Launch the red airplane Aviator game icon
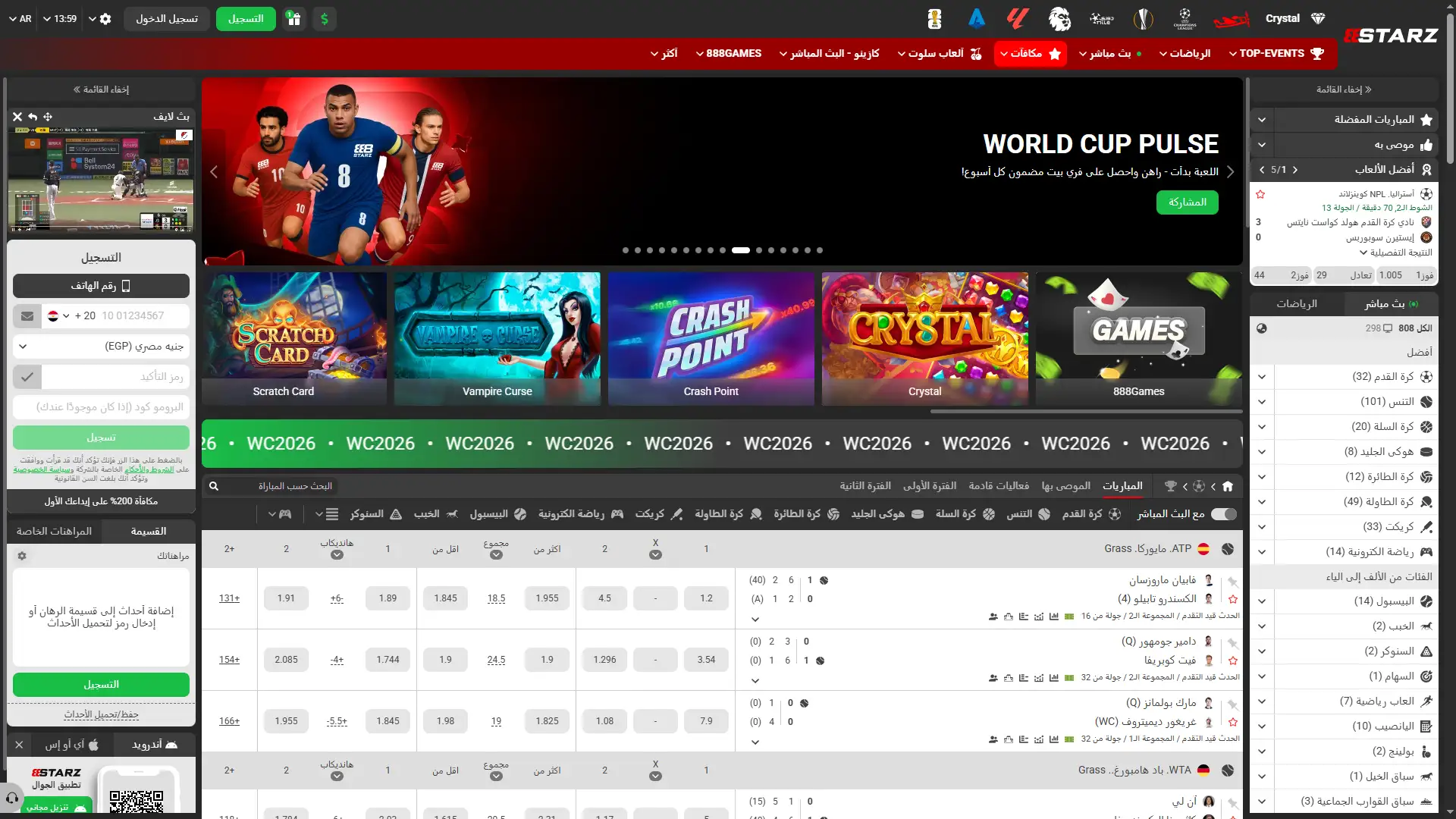The height and width of the screenshot is (819, 1456). (x=1232, y=18)
